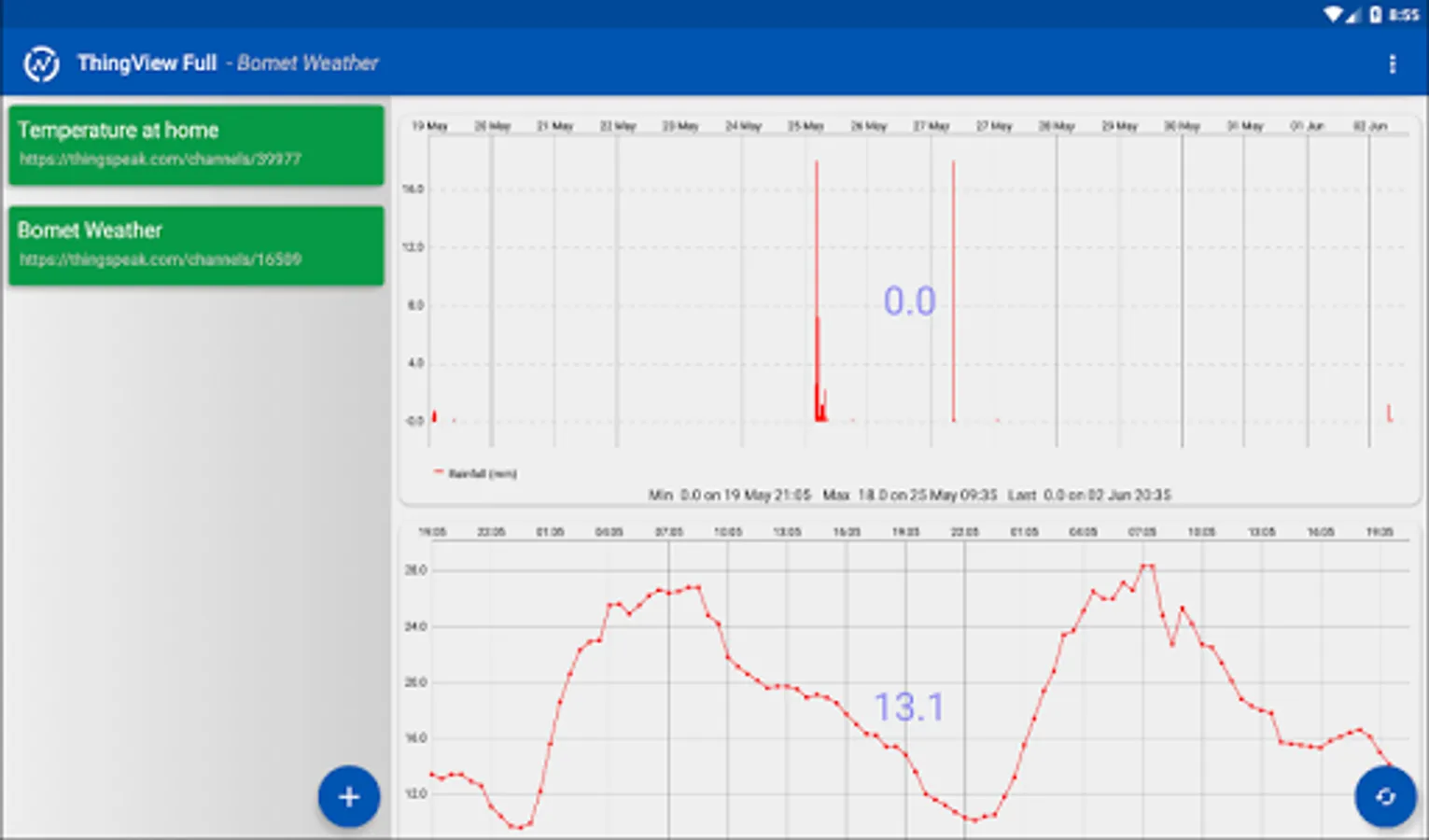Click the Last 0.0 on 02 Jun 20:35 text

(x=1089, y=495)
